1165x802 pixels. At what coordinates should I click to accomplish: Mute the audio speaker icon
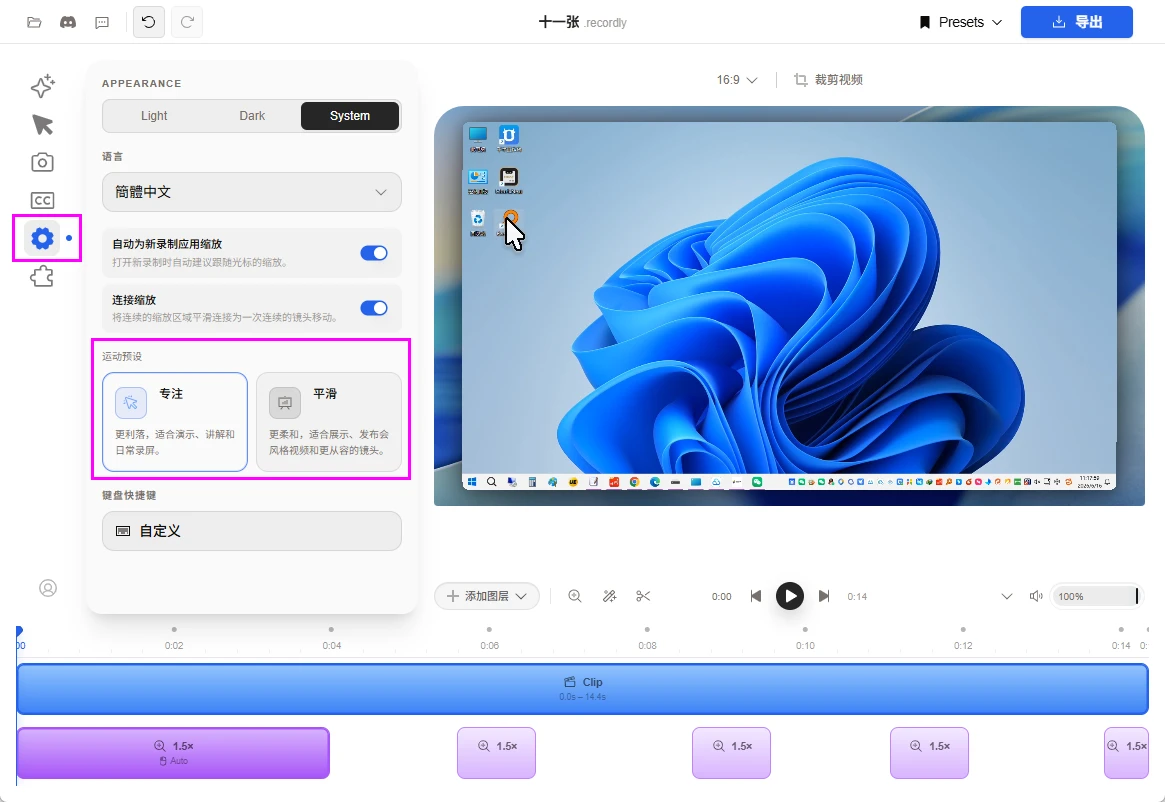(1036, 596)
